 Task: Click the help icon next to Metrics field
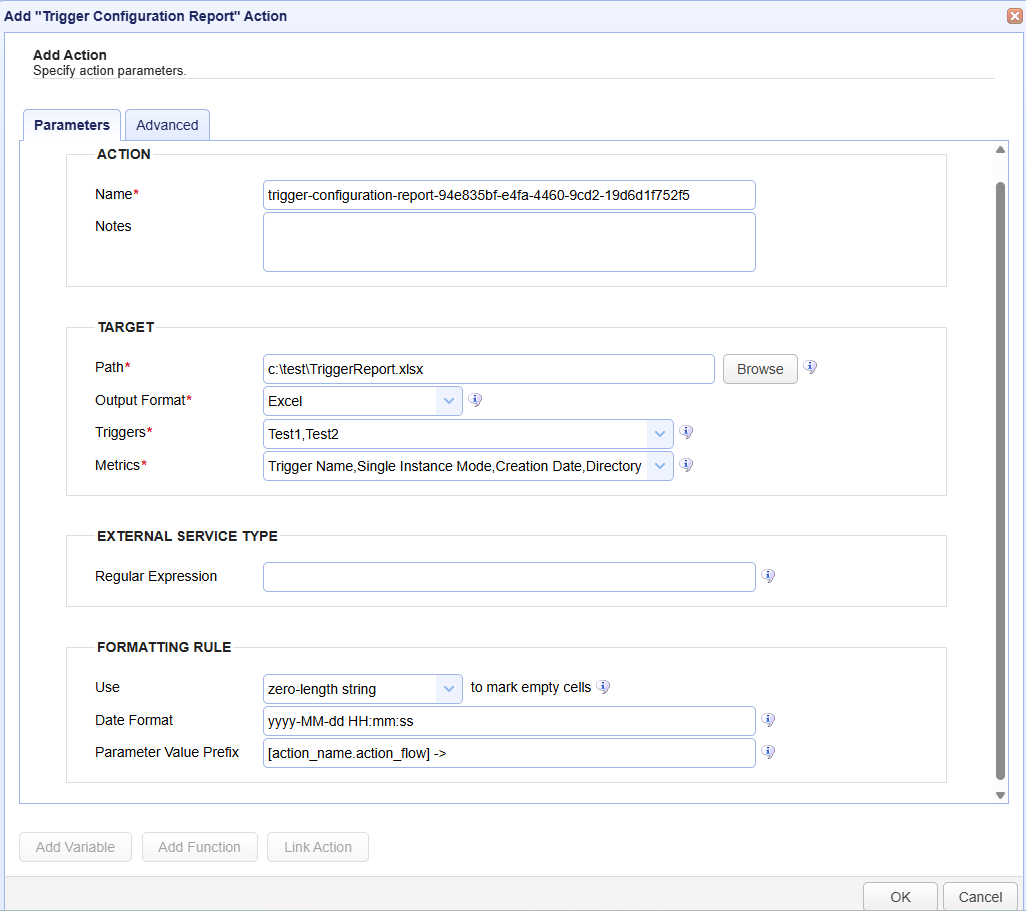pos(686,465)
